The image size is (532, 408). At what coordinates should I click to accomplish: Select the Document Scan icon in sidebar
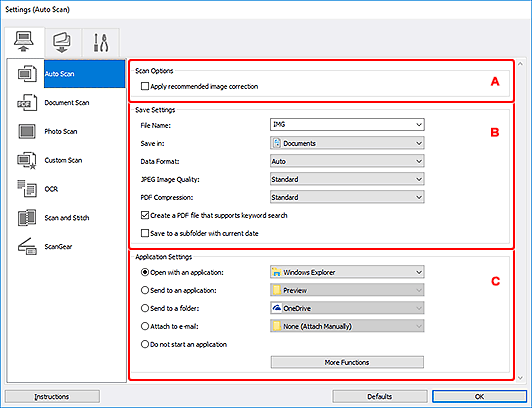(27, 102)
